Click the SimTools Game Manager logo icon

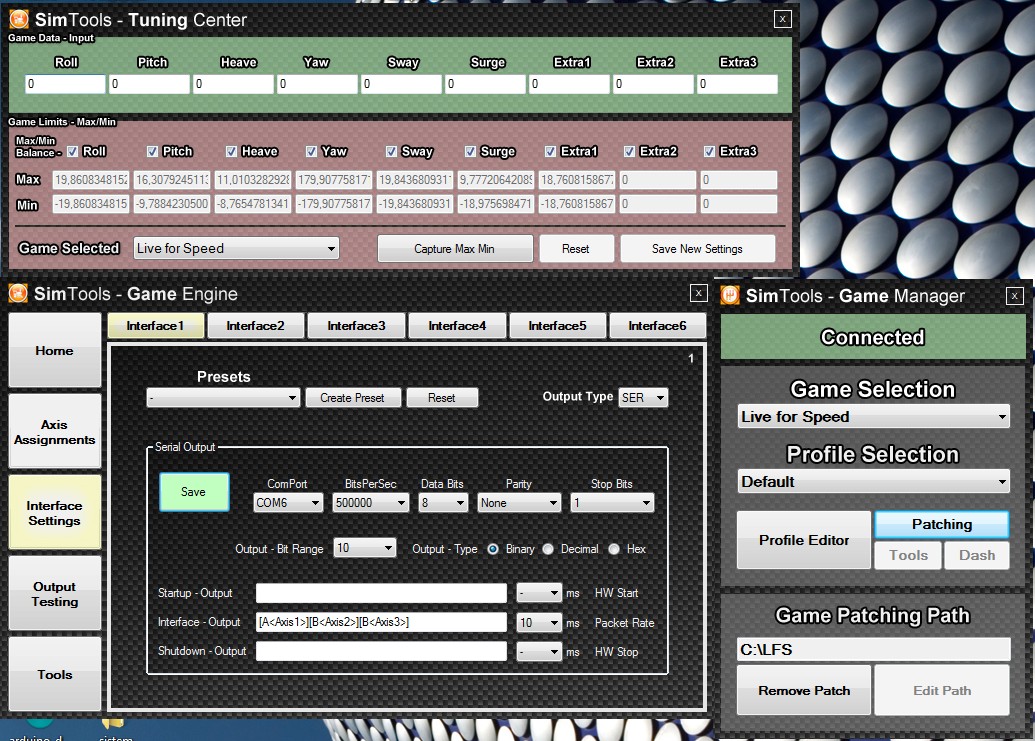tap(730, 295)
